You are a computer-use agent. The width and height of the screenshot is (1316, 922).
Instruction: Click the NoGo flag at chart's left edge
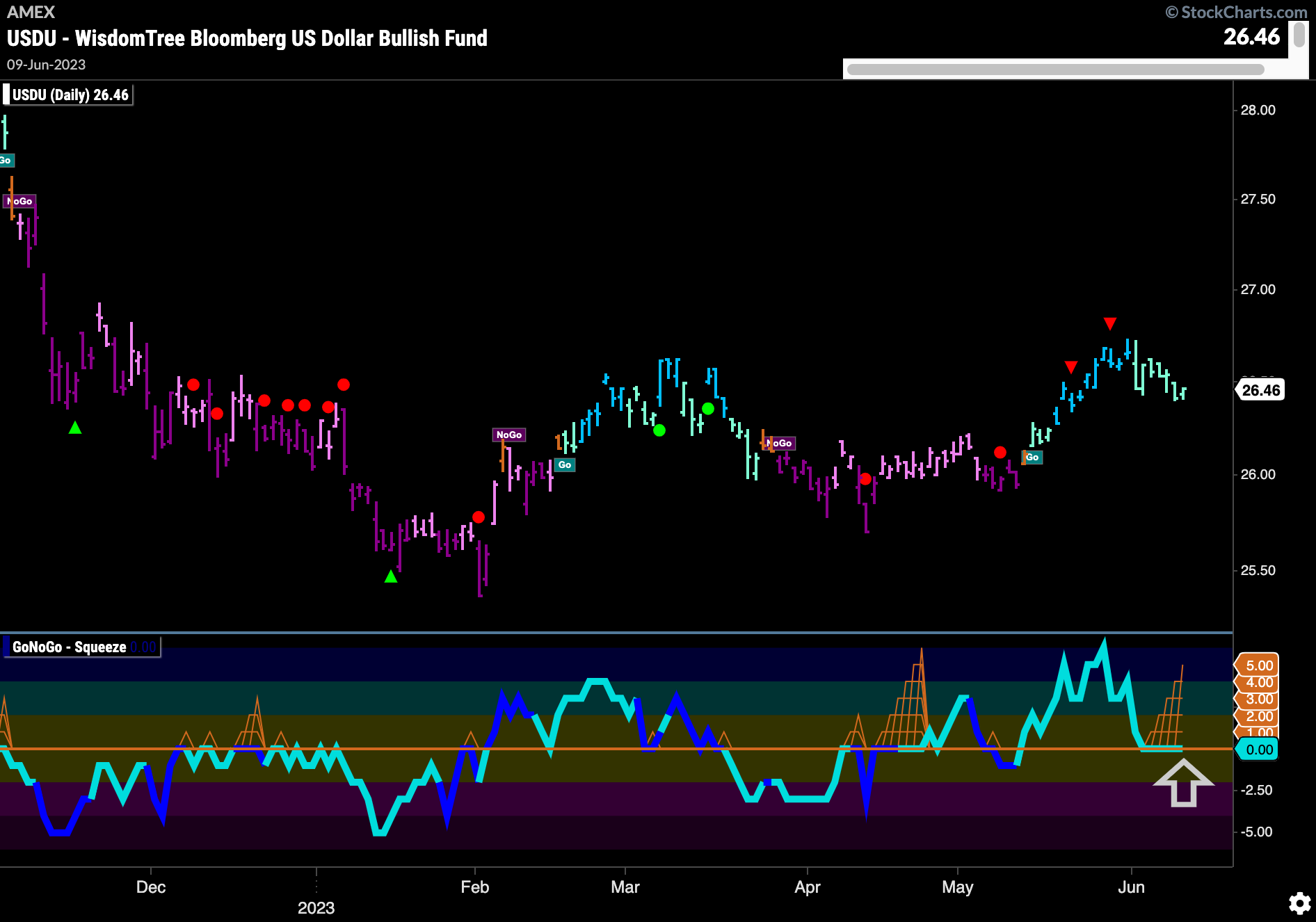19,201
